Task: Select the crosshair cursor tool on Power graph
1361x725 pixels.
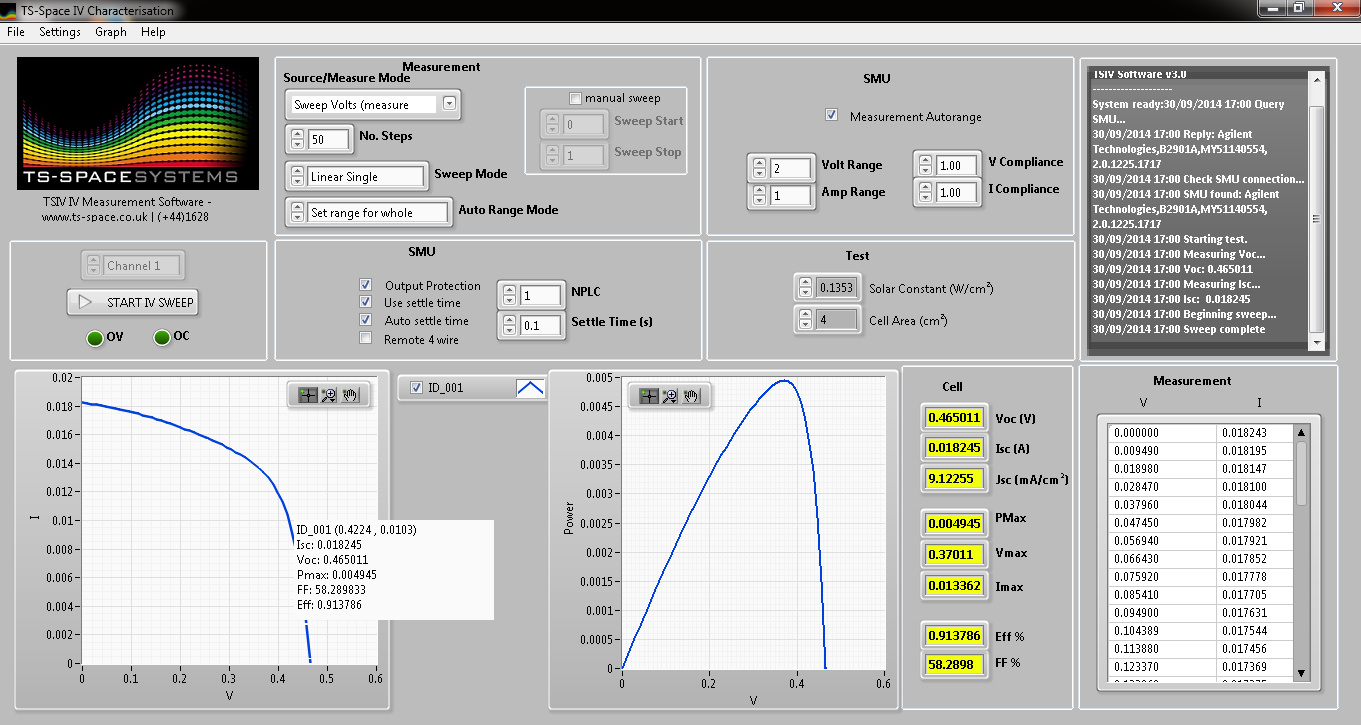Action: pyautogui.click(x=648, y=396)
